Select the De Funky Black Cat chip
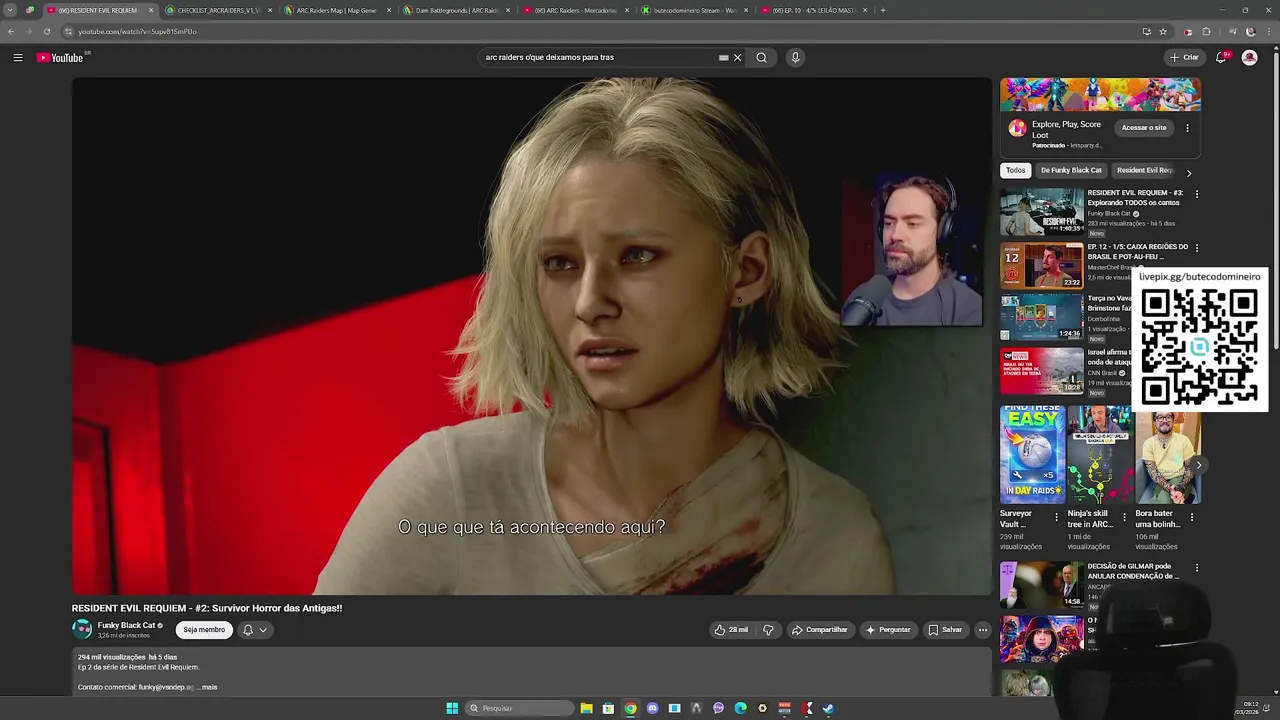 (x=1071, y=170)
